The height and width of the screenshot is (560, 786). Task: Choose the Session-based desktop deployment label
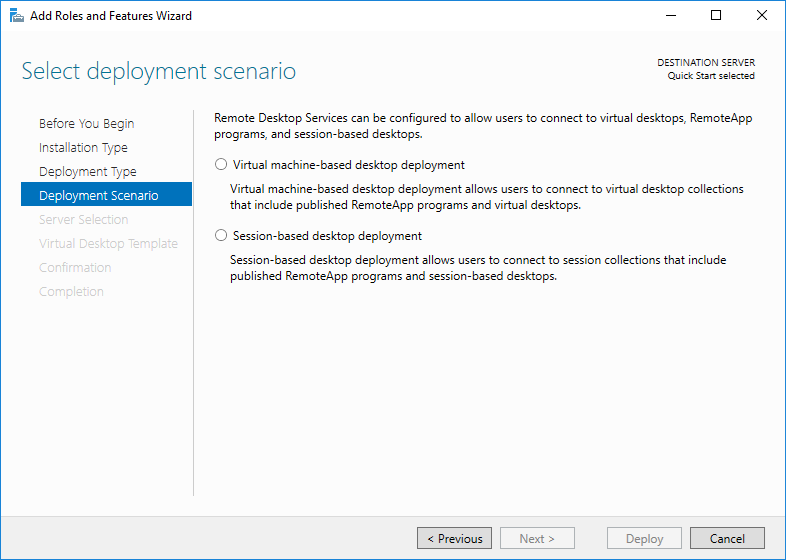point(327,236)
